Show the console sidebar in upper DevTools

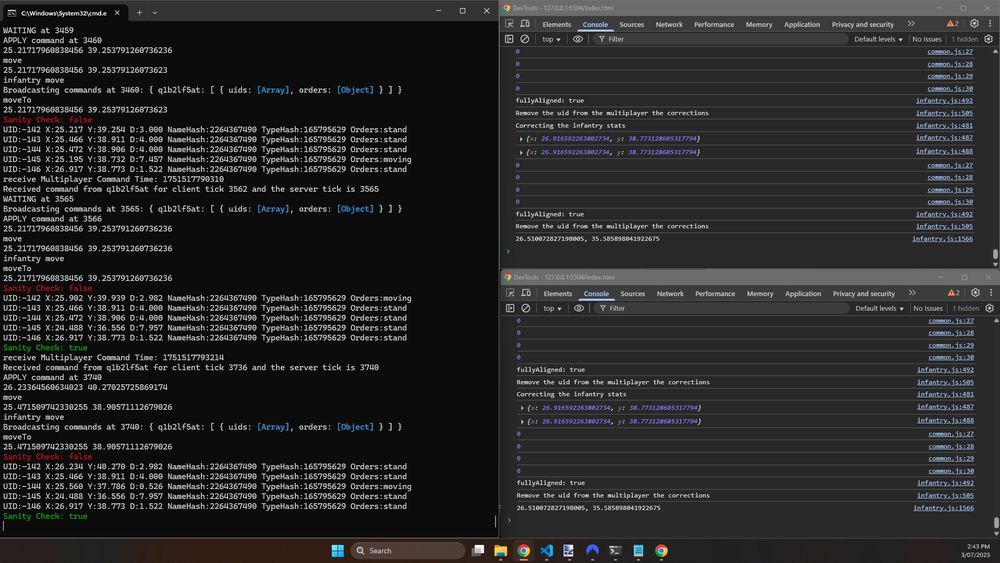[x=509, y=39]
